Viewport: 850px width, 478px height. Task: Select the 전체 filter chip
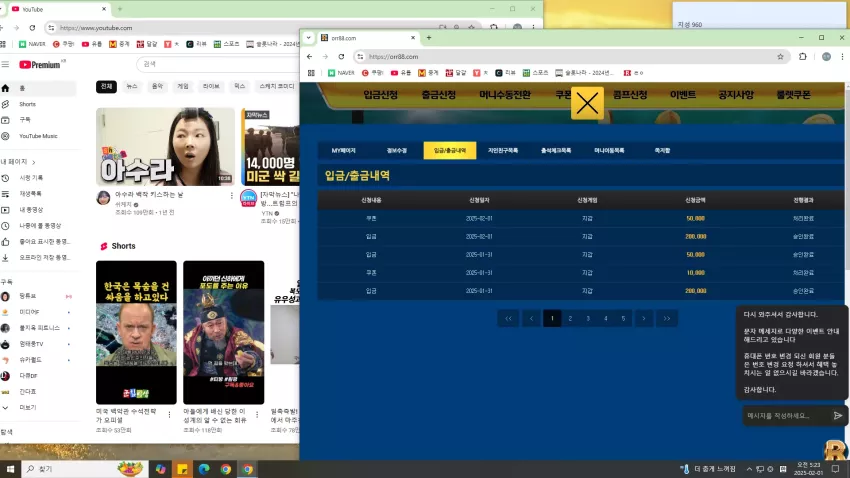(x=106, y=86)
